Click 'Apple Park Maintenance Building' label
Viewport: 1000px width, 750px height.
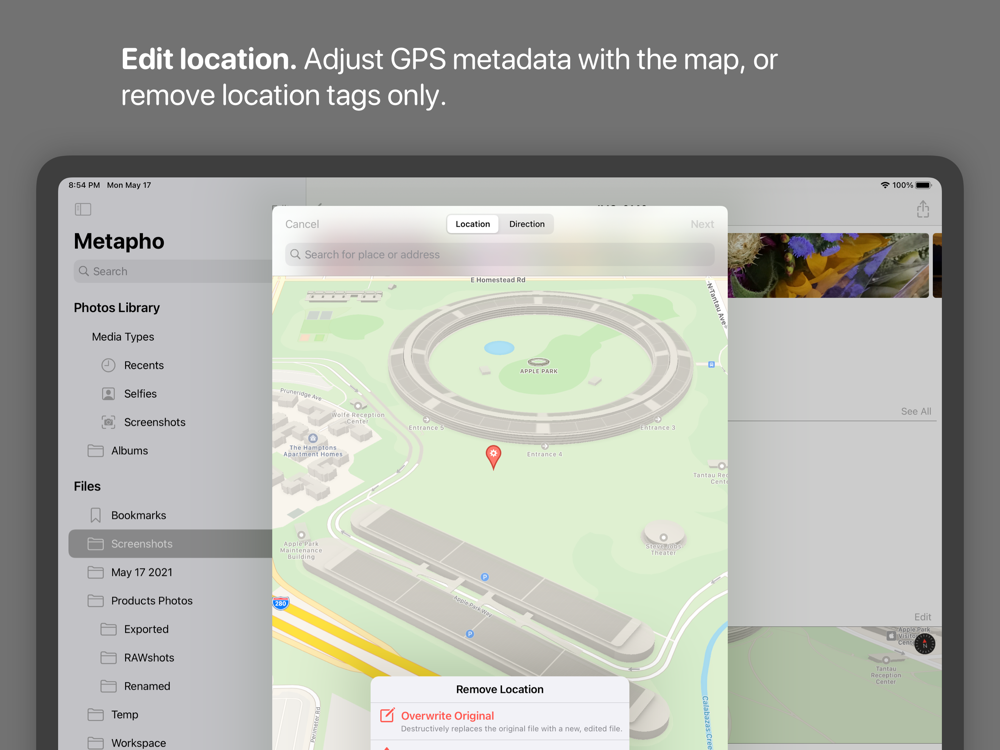point(301,550)
